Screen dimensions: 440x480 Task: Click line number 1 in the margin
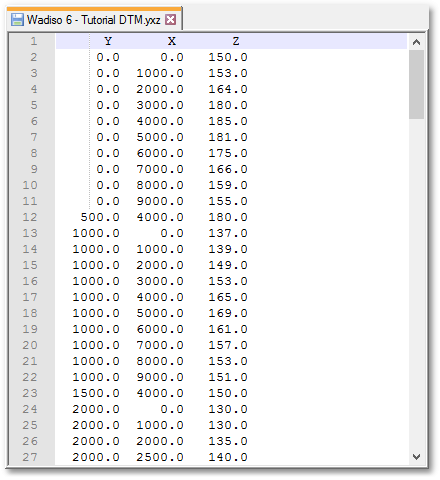point(34,41)
